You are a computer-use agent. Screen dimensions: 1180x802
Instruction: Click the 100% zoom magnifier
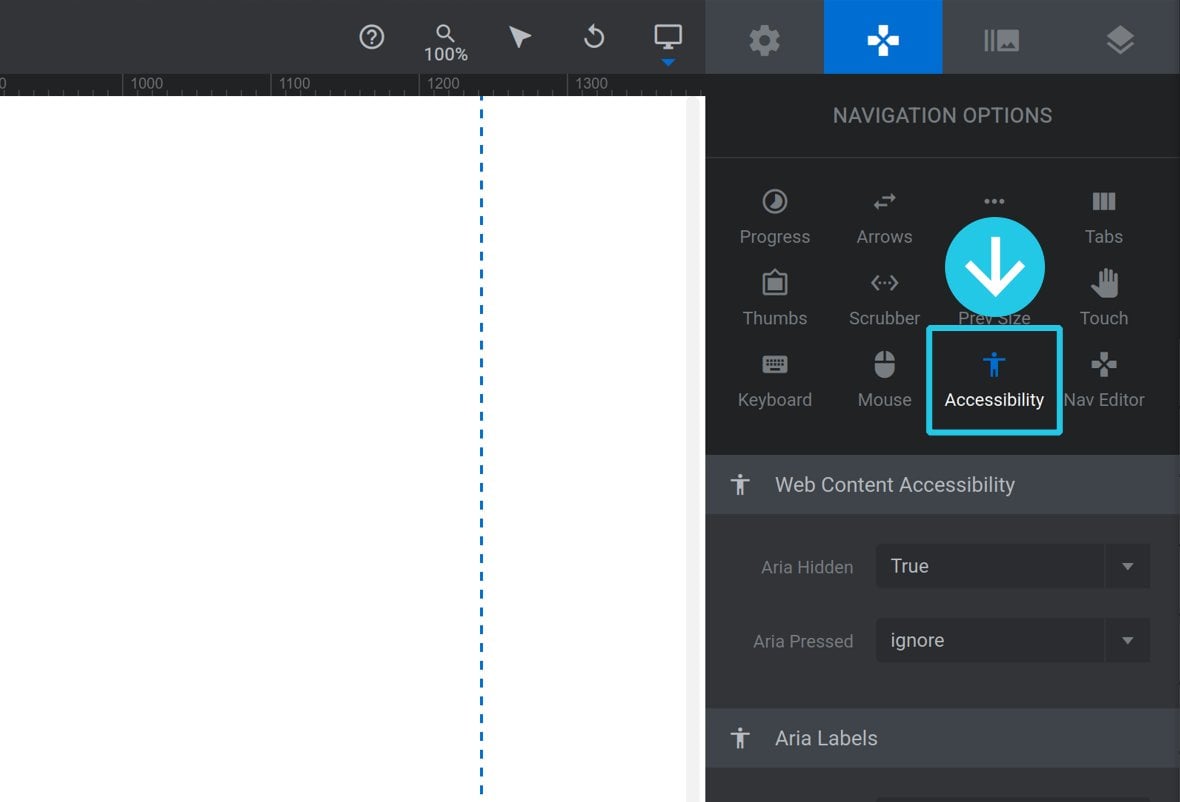(x=446, y=44)
